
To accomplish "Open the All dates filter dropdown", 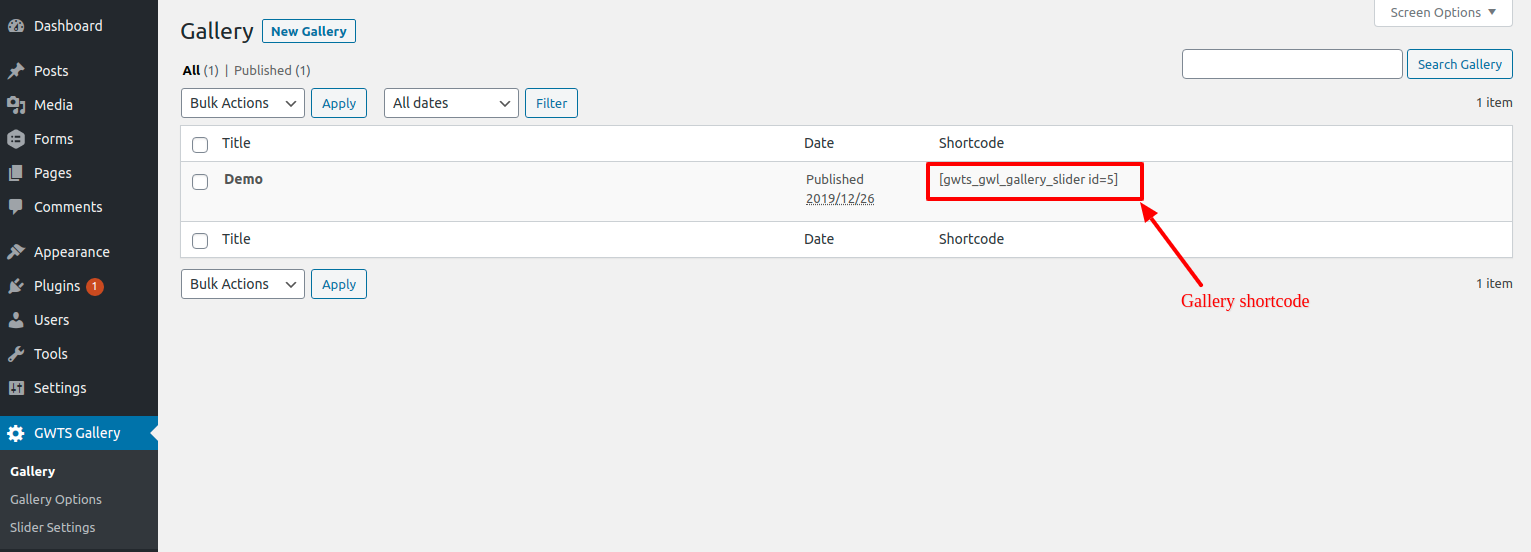I will (451, 103).
